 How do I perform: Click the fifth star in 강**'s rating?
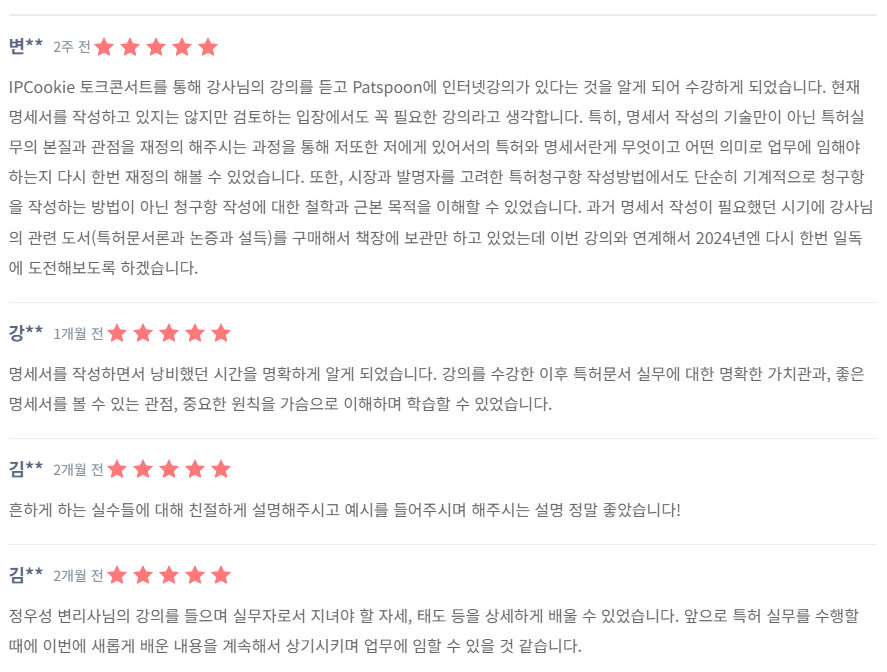click(x=221, y=333)
